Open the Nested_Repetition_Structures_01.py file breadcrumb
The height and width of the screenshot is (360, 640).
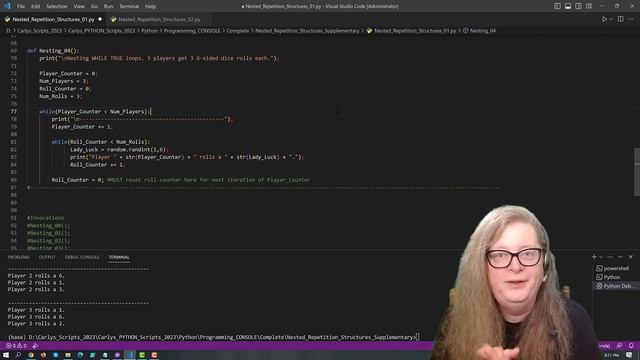[x=411, y=31]
